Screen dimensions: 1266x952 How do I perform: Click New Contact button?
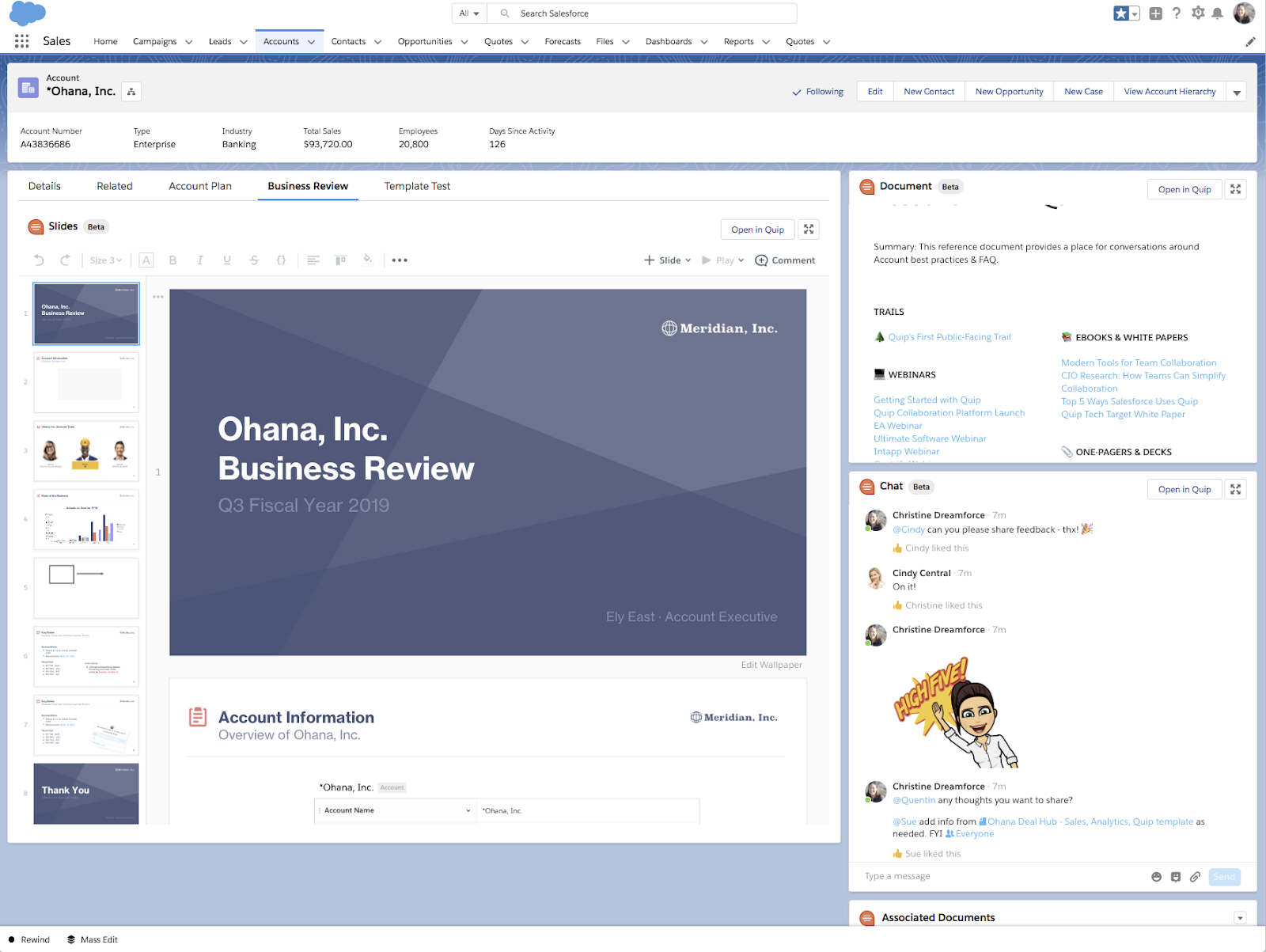tap(929, 92)
